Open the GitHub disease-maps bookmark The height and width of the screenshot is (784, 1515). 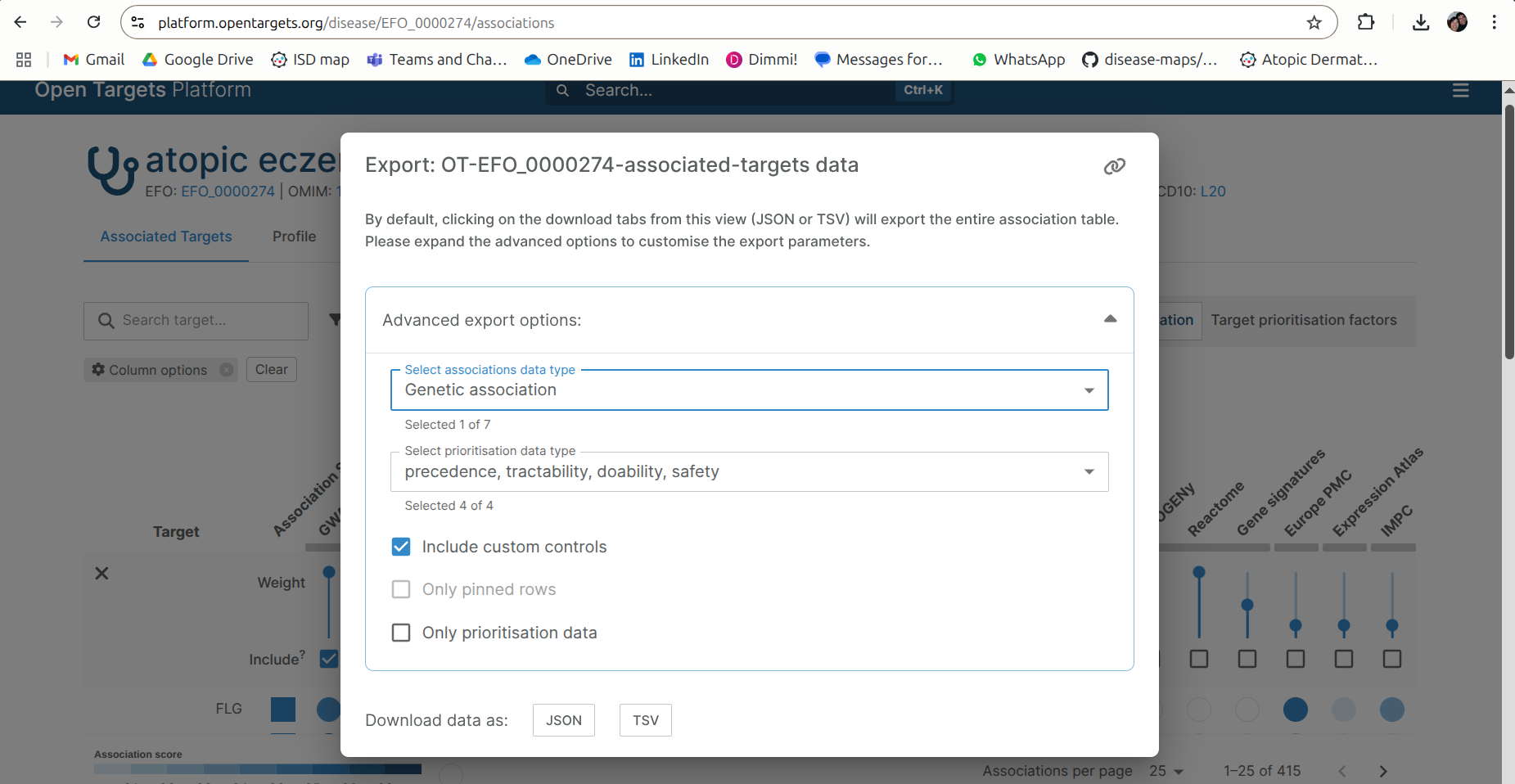1149,60
